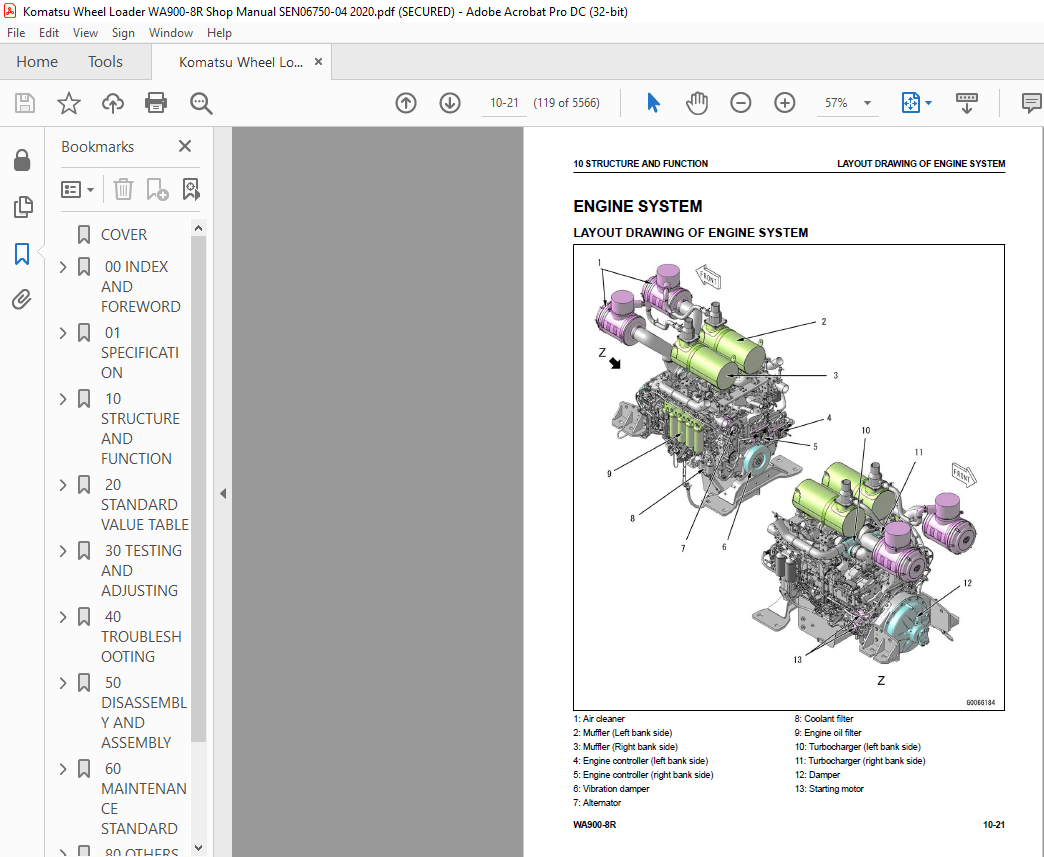Click the bookmarks panel scrollbar thumb
1044x857 pixels.
pyautogui.click(x=198, y=488)
